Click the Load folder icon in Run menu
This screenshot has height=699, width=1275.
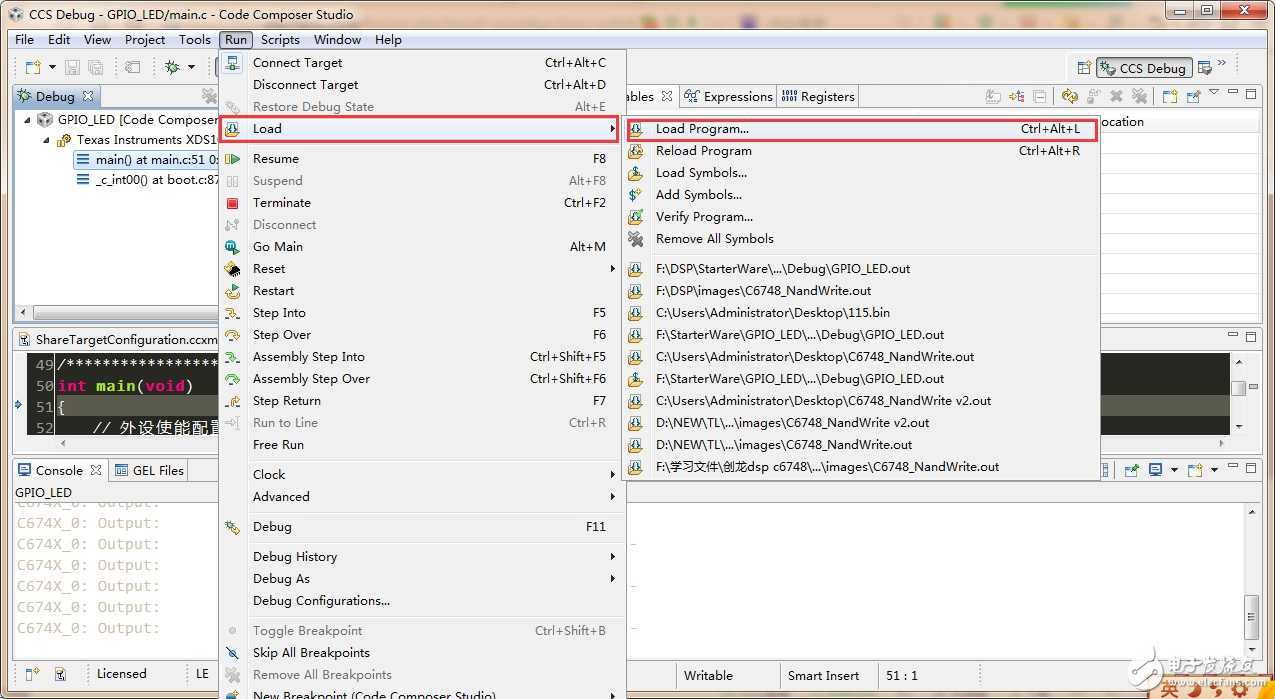coord(233,129)
